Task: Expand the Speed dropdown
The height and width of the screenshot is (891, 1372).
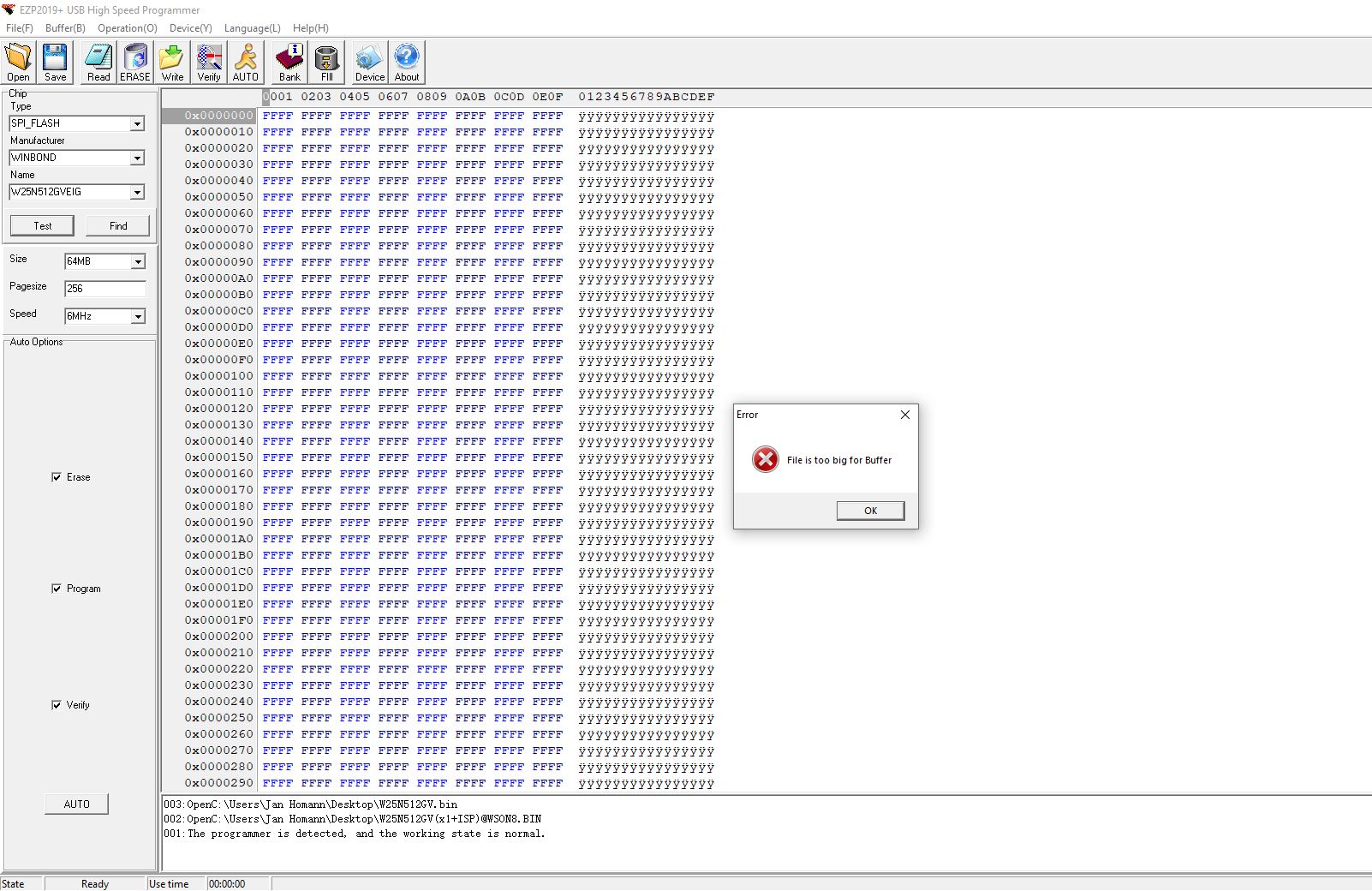Action: tap(138, 317)
